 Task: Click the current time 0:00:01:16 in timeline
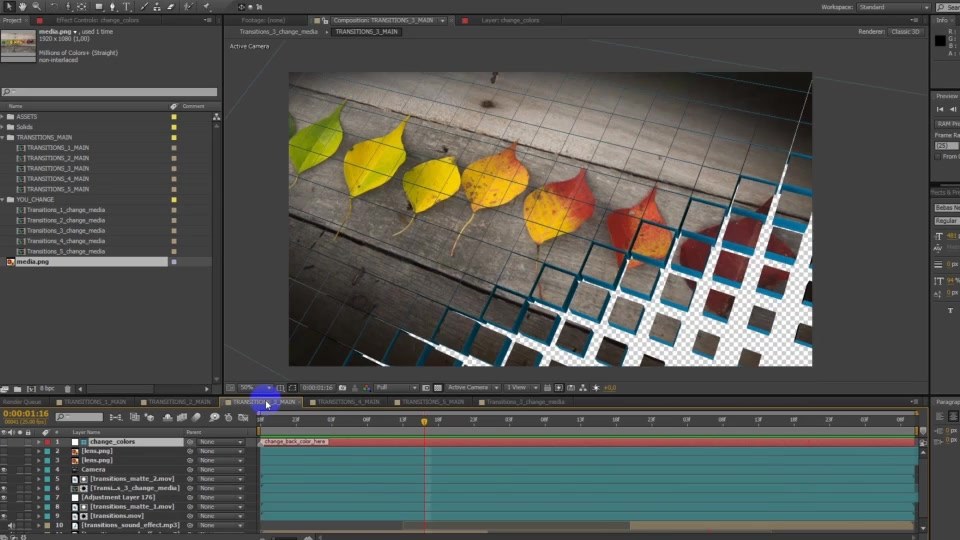[x=26, y=414]
